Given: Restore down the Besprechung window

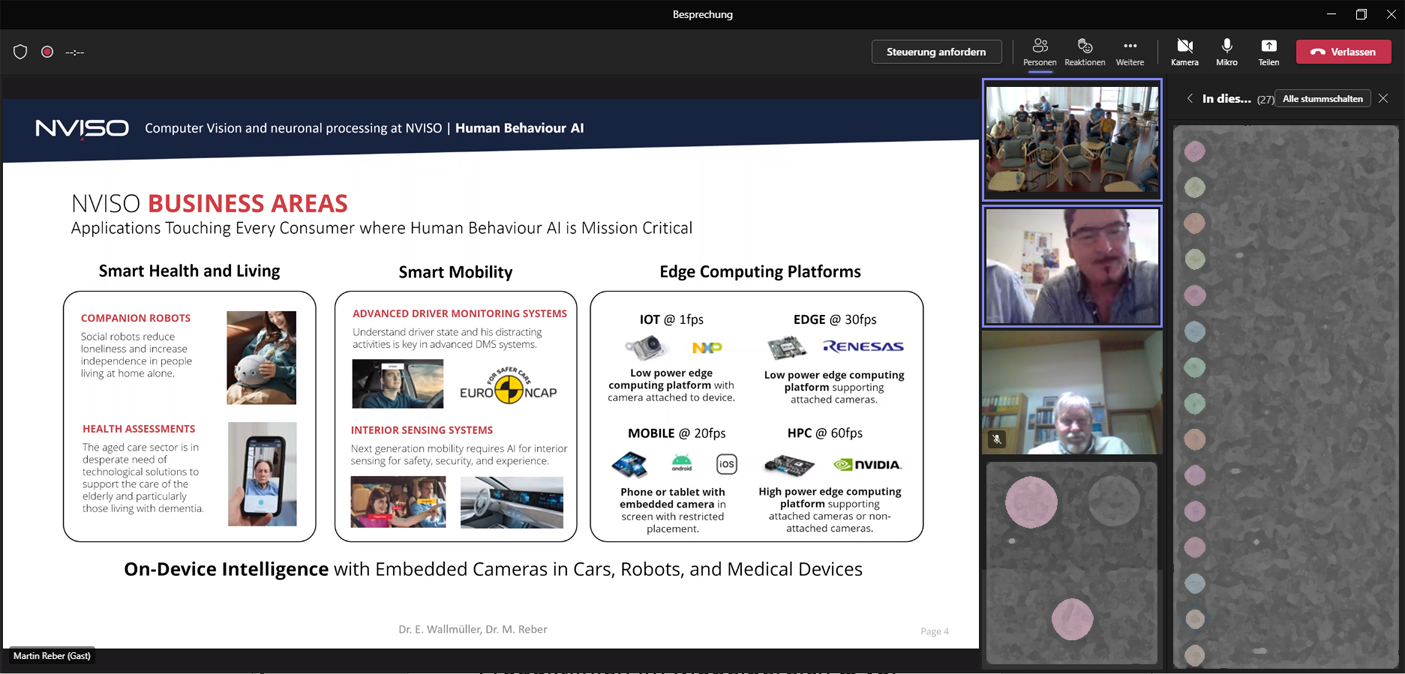Looking at the screenshot, I should point(1361,14).
